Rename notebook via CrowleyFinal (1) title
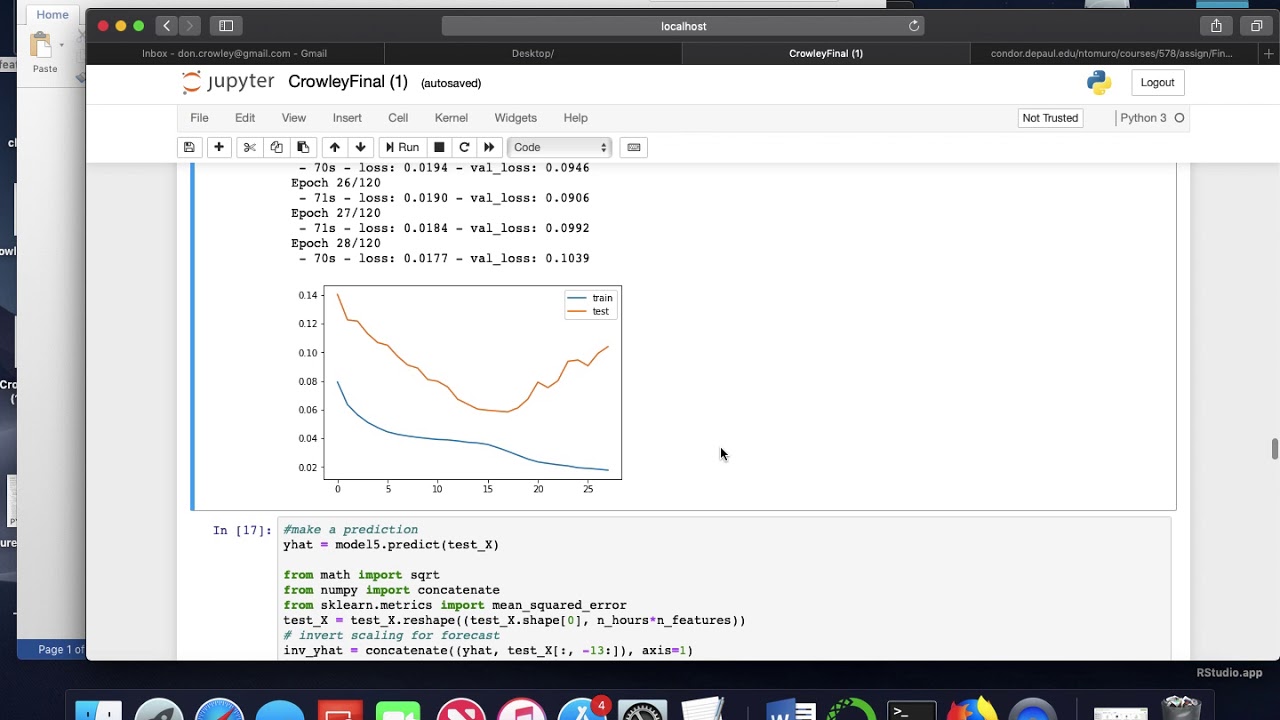The image size is (1280, 720). coord(348,82)
